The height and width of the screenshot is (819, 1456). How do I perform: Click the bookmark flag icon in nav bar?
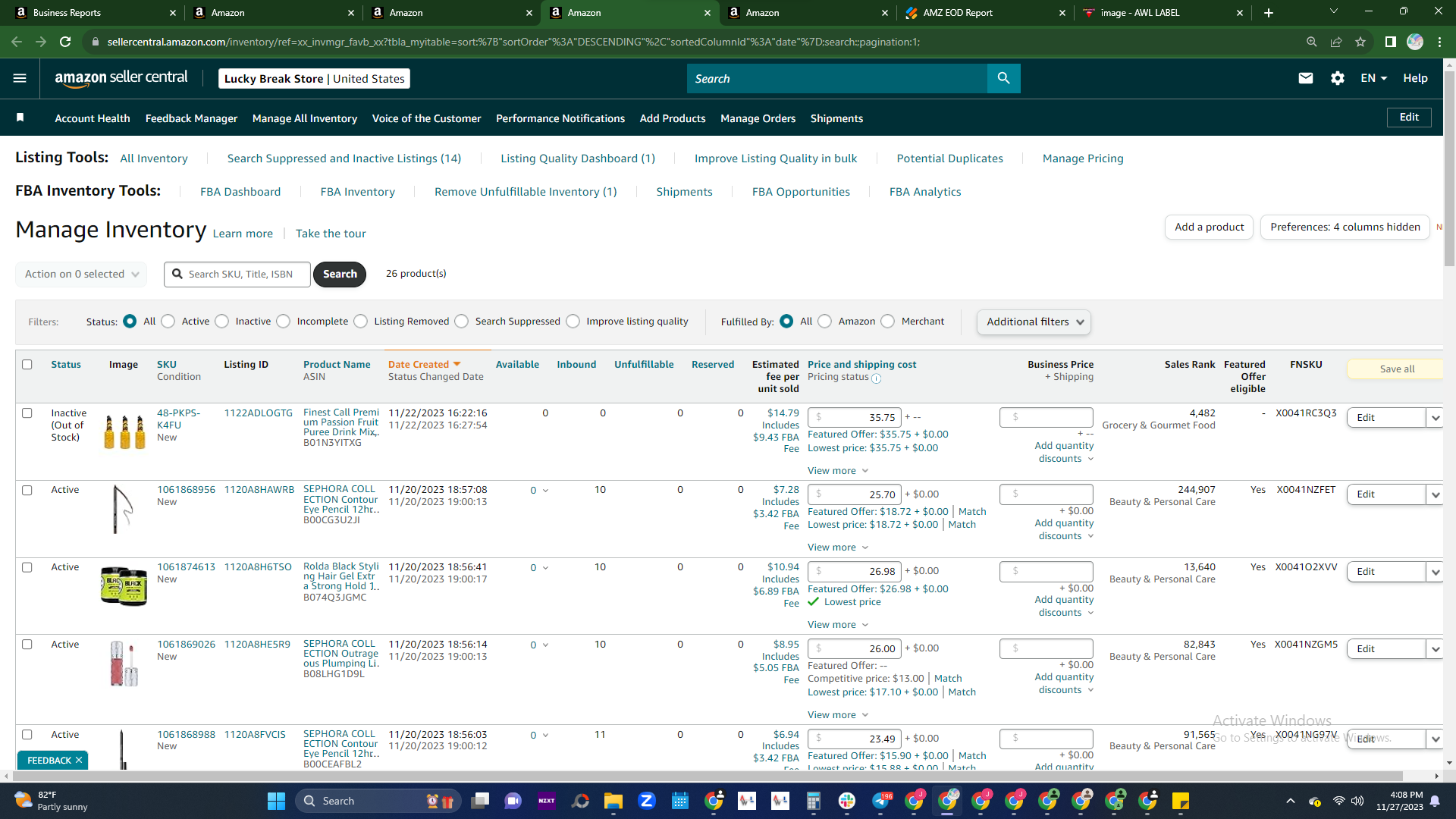coord(20,118)
